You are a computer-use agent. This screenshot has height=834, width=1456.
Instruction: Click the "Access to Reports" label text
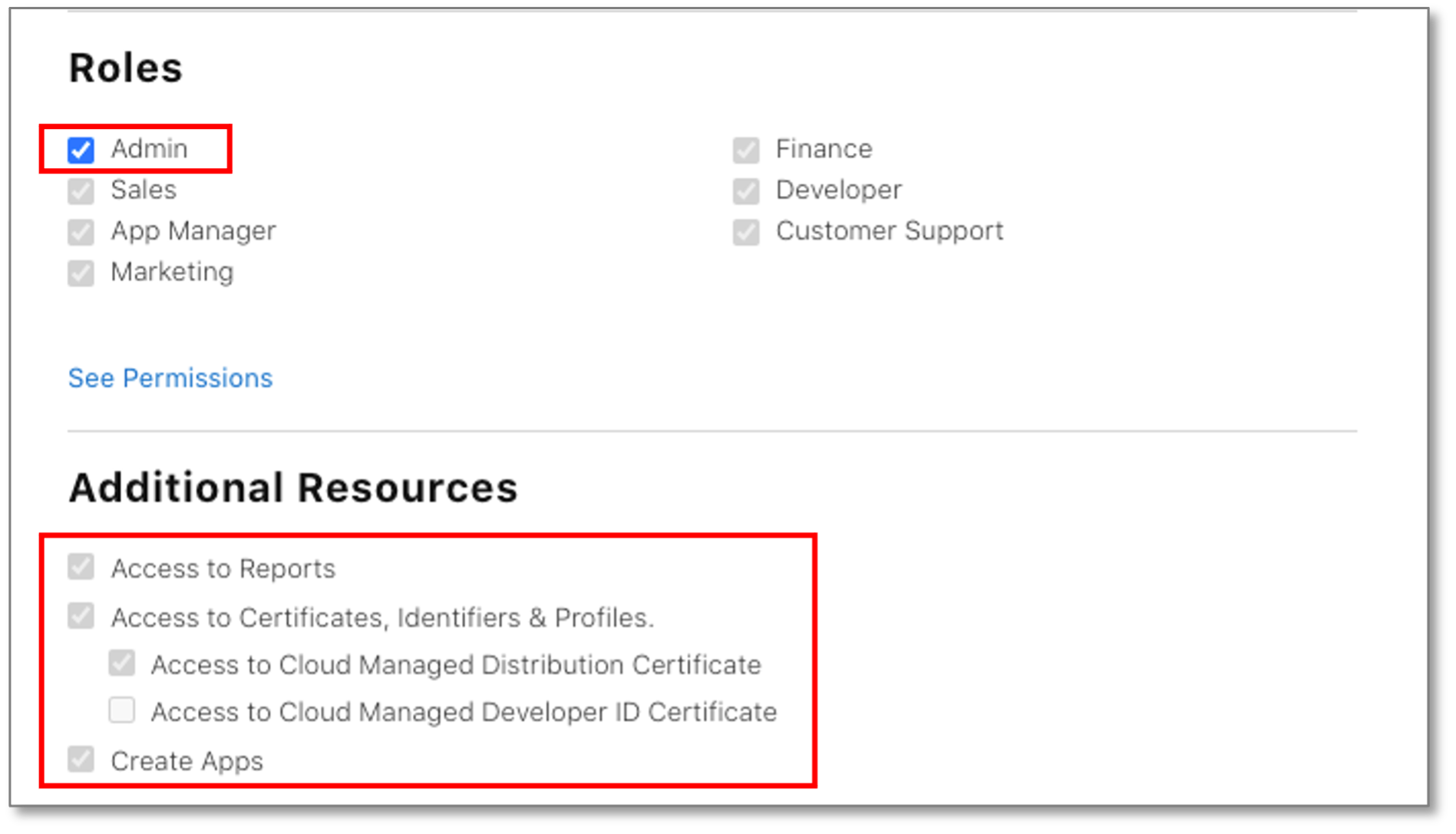coord(223,569)
